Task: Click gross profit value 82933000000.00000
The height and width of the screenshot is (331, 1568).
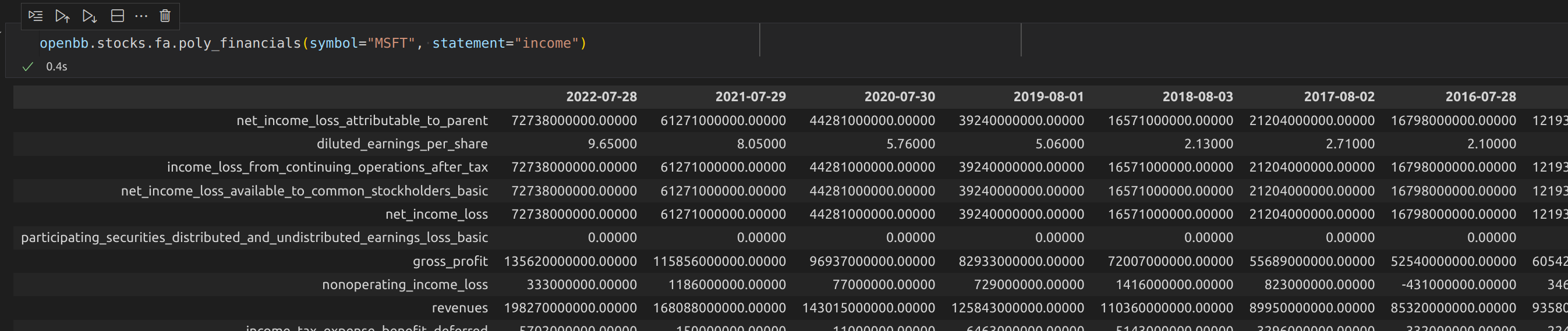Action: click(x=1021, y=262)
